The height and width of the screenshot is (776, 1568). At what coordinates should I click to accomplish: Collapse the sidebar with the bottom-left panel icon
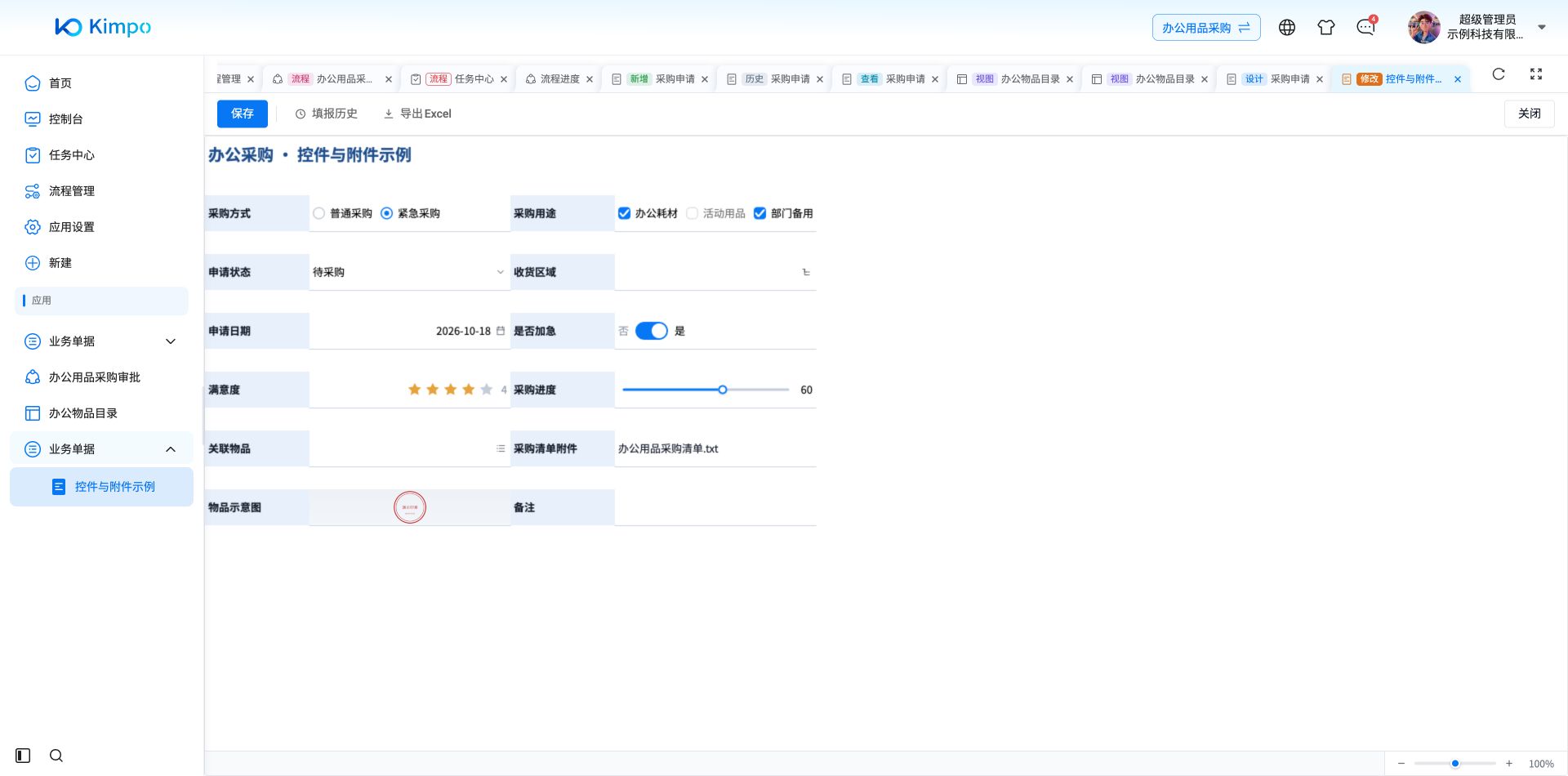tap(23, 756)
